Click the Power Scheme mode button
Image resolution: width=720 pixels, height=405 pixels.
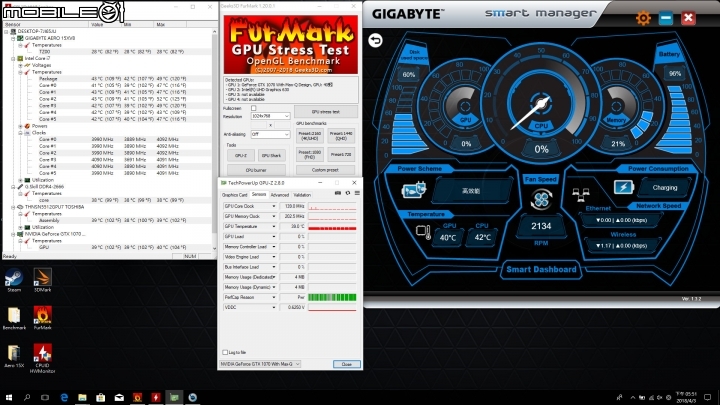tap(471, 191)
